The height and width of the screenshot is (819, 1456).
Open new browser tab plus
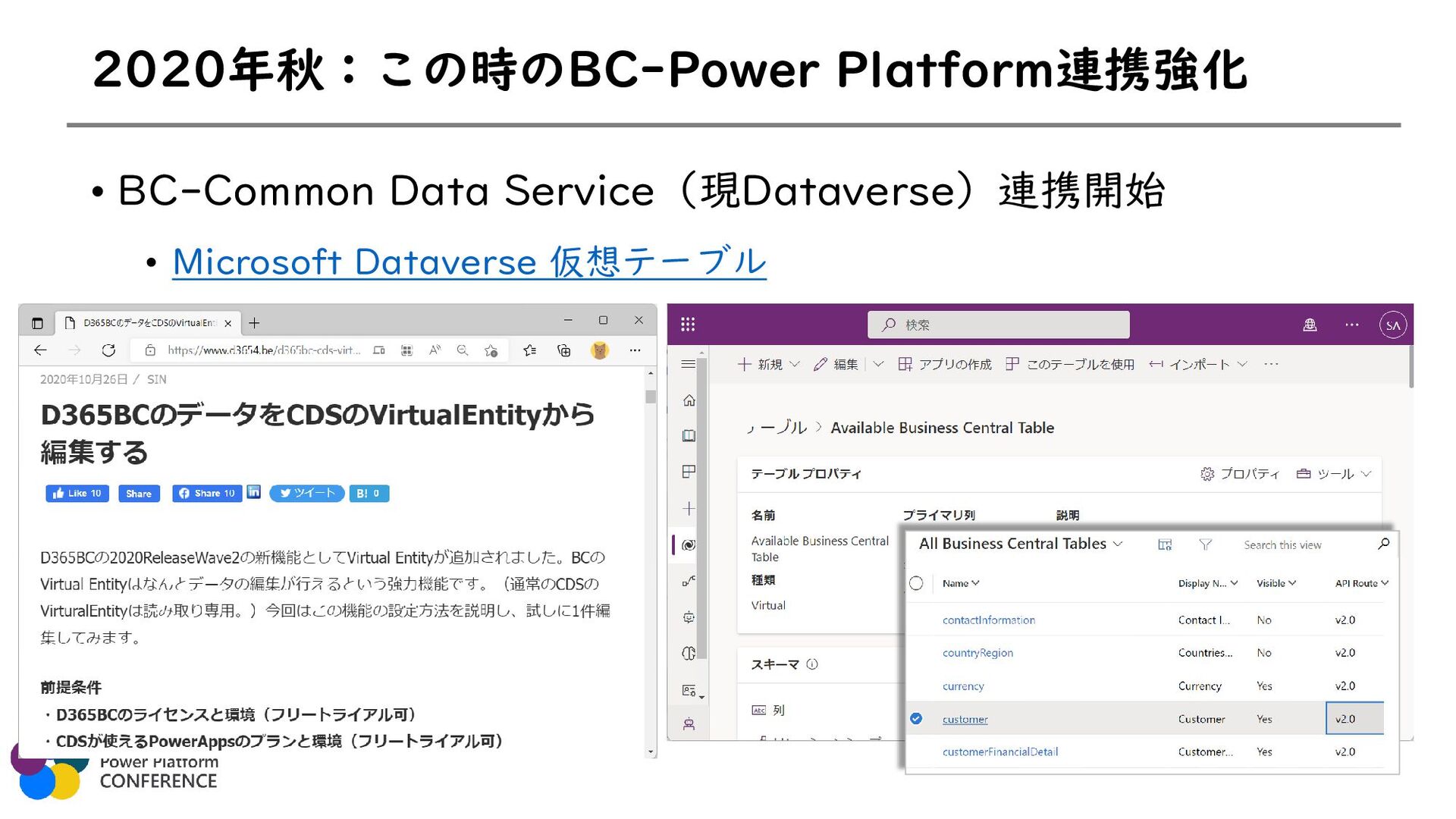[254, 323]
